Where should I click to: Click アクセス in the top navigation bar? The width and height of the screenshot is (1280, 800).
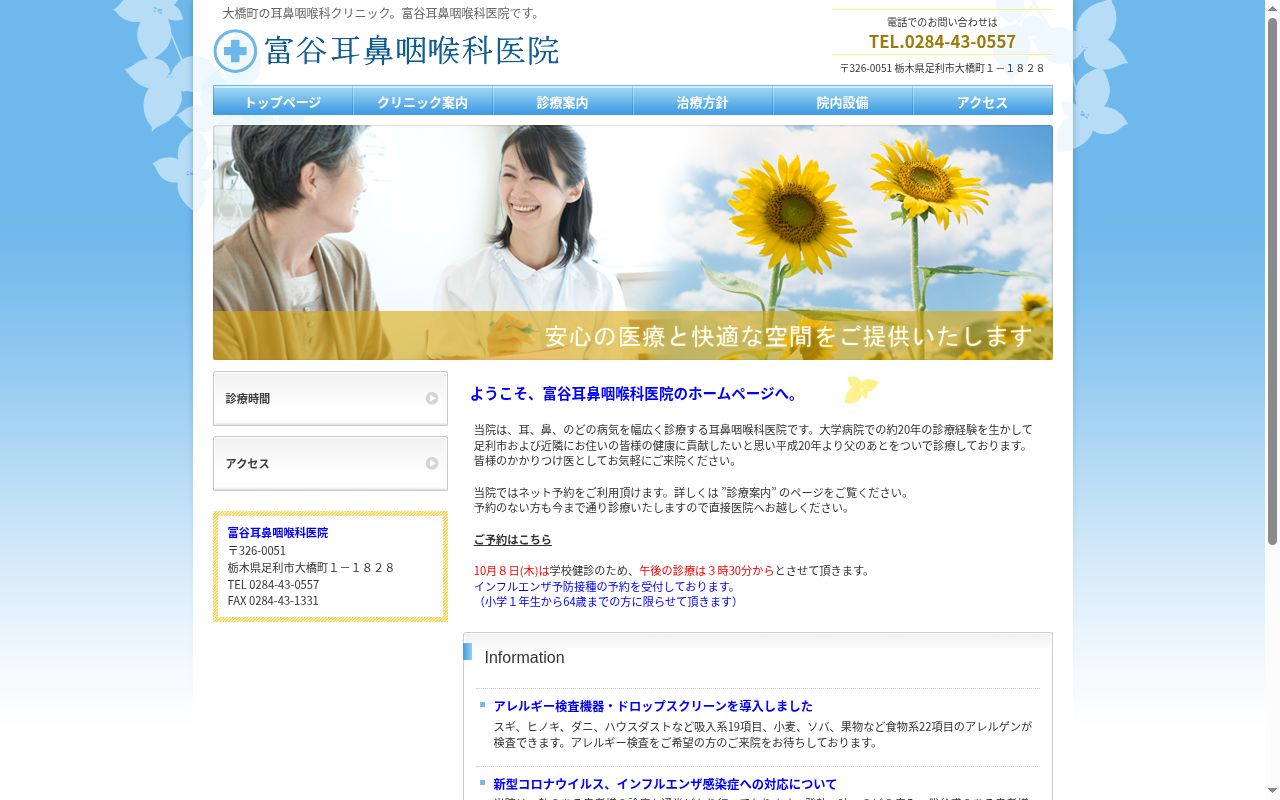[983, 101]
